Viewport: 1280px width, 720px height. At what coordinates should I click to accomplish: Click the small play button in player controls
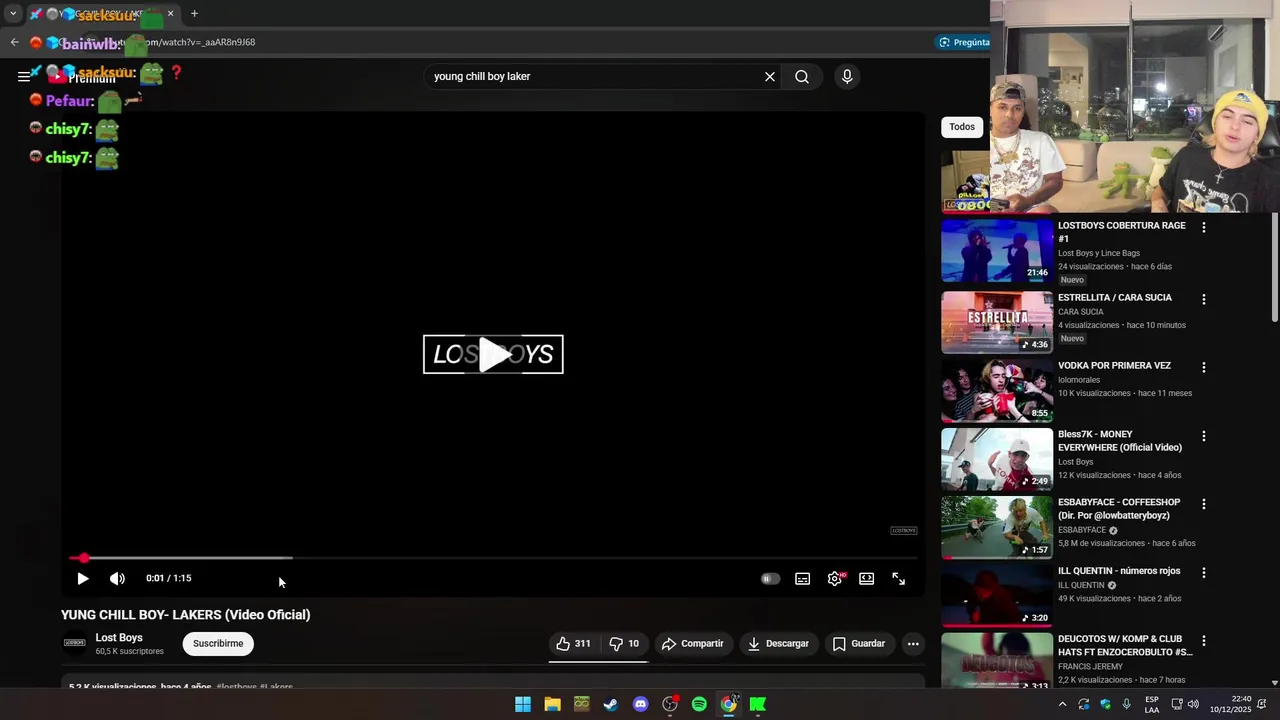click(x=83, y=578)
